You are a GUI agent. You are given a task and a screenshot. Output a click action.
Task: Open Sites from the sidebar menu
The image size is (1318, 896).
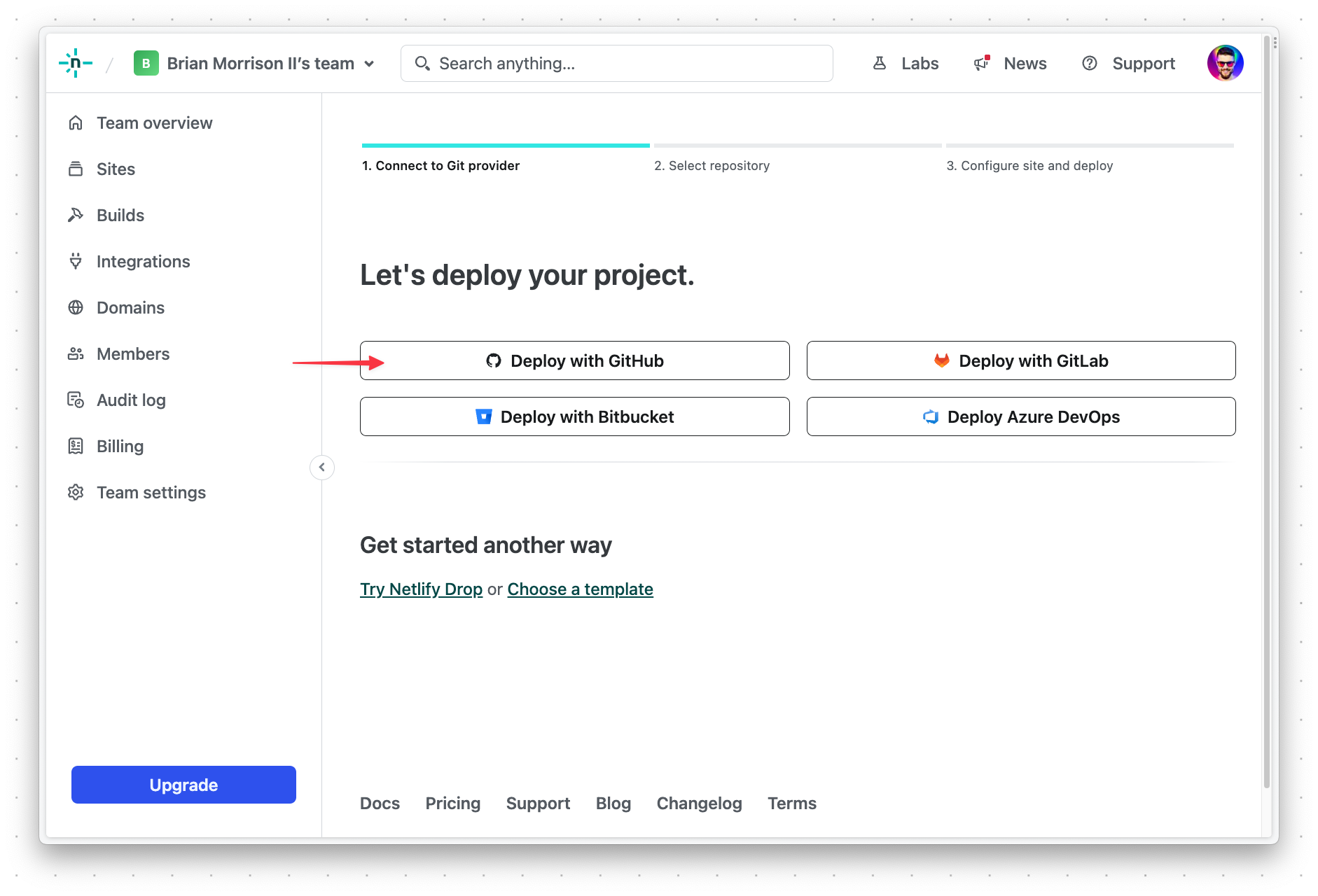(116, 169)
